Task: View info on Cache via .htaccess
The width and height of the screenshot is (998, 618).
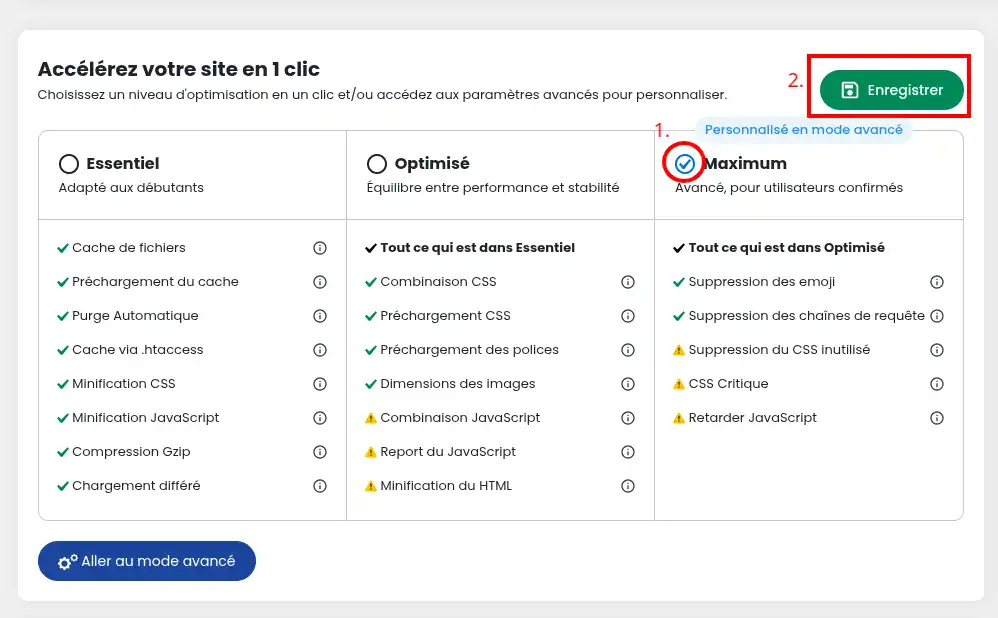Action: [320, 350]
